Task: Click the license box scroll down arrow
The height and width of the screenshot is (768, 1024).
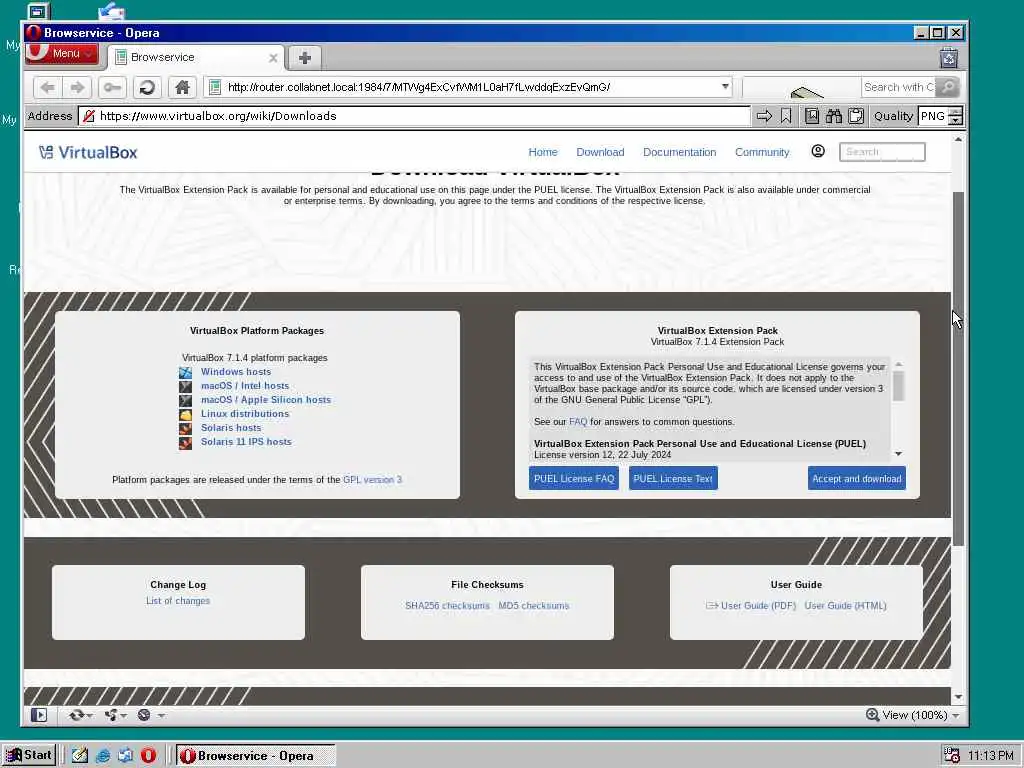Action: (899, 454)
